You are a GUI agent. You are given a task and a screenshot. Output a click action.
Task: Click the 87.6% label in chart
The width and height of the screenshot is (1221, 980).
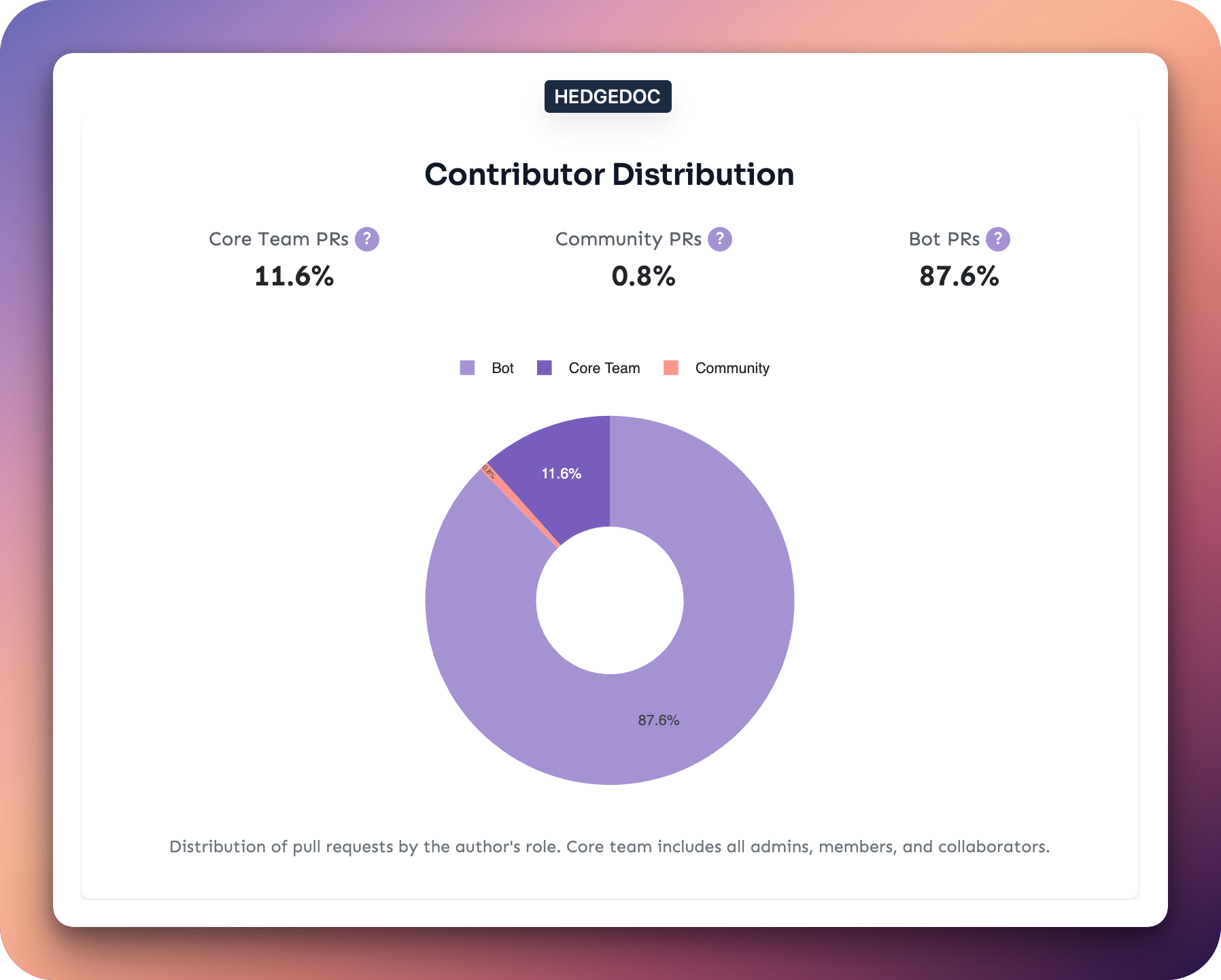click(659, 720)
